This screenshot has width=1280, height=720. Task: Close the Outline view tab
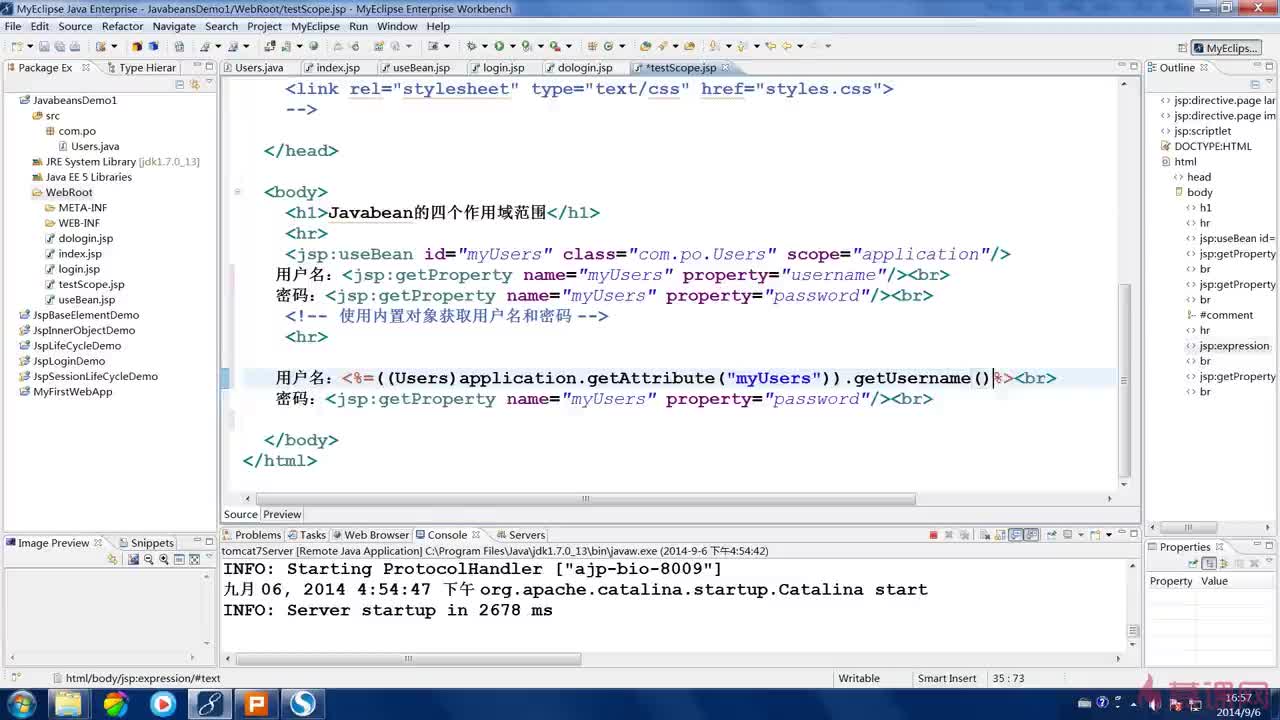1204,67
